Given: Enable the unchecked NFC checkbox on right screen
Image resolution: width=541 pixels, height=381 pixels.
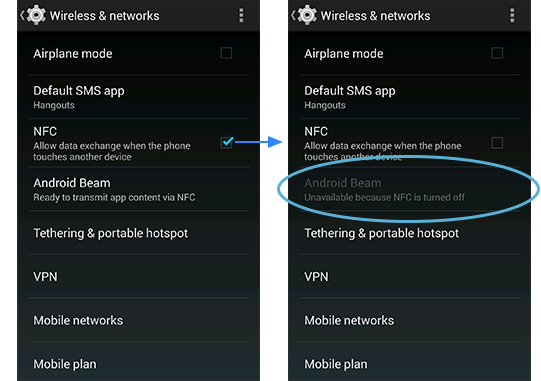Looking at the screenshot, I should pos(497,143).
